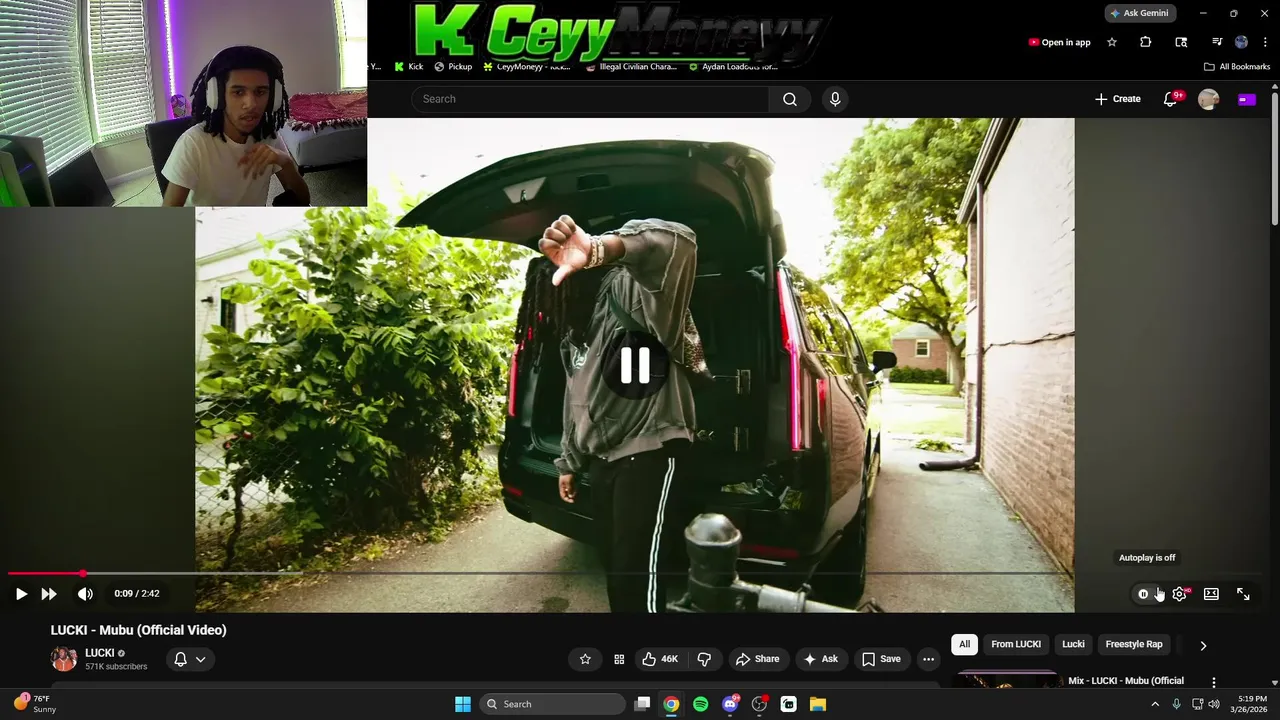Click Open in app button
Viewport: 1280px width, 720px height.
(1059, 42)
